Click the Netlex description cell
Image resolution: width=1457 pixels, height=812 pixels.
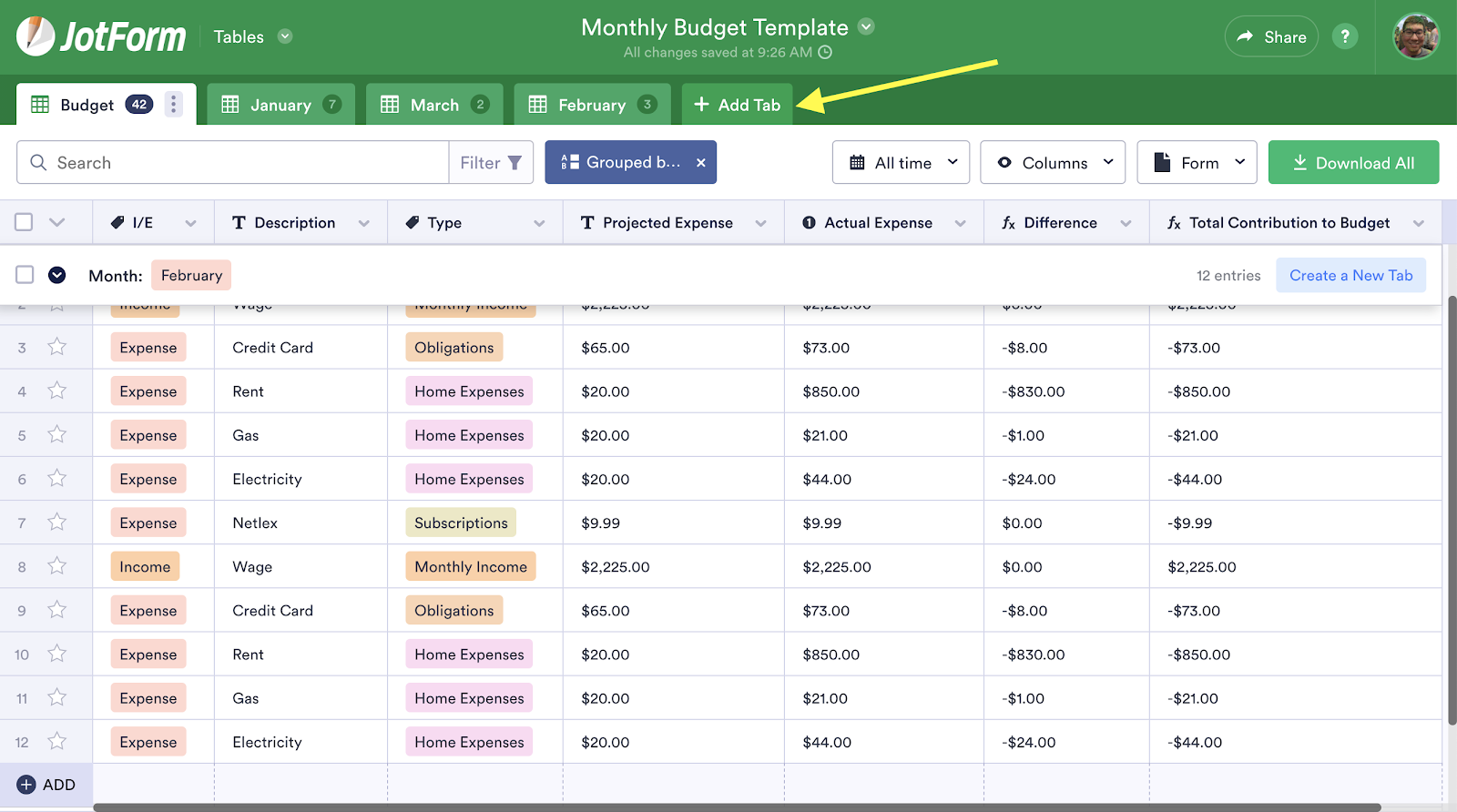301,523
